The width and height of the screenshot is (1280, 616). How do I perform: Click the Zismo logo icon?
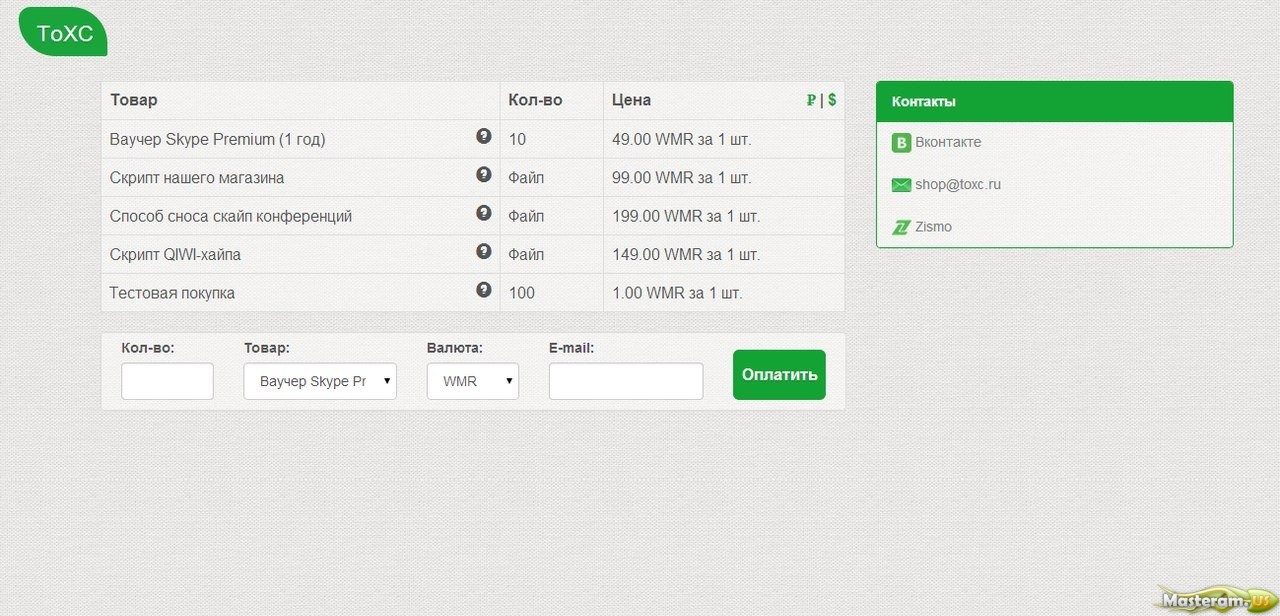[x=901, y=227]
